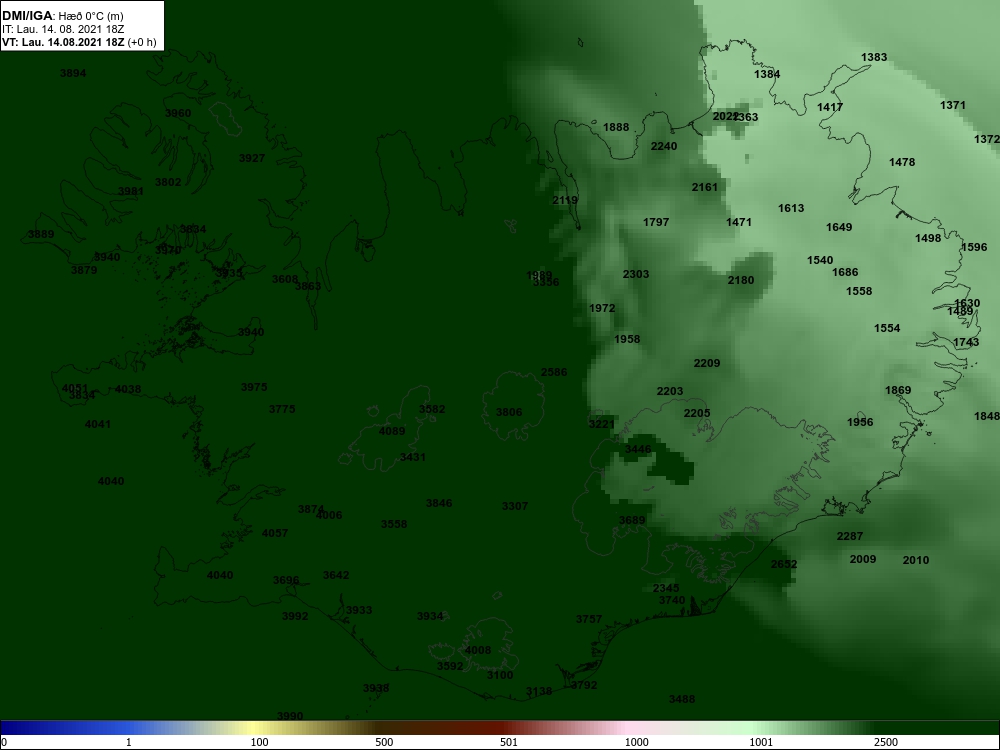Viewport: 1000px width, 750px height.
Task: Click the "IT: Lau. 14. 08. 2021 18Z" line
Action: pos(62,29)
